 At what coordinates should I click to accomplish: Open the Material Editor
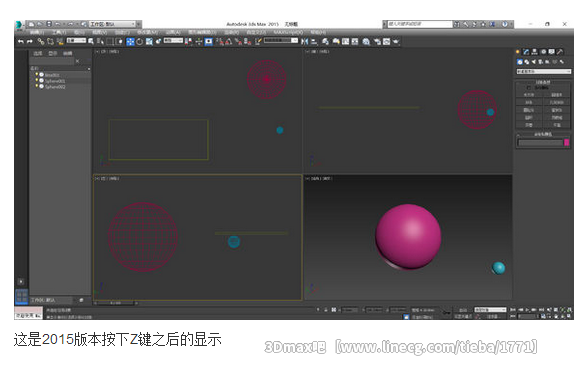tap(366, 42)
